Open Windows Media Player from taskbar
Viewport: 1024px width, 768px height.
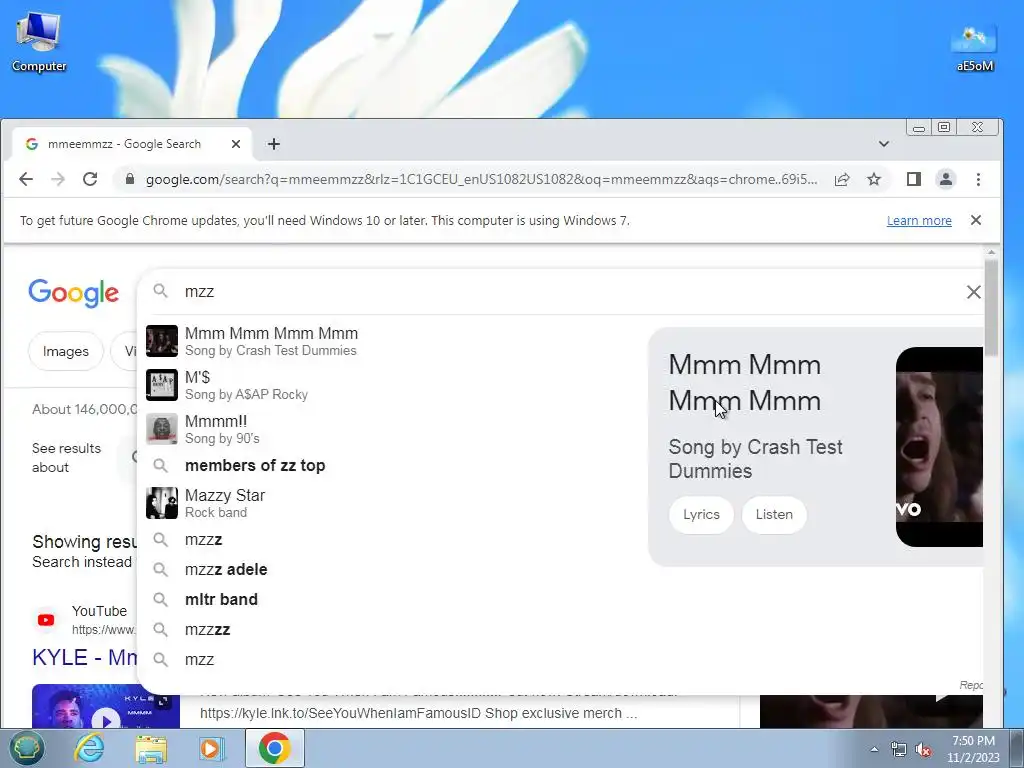click(212, 748)
